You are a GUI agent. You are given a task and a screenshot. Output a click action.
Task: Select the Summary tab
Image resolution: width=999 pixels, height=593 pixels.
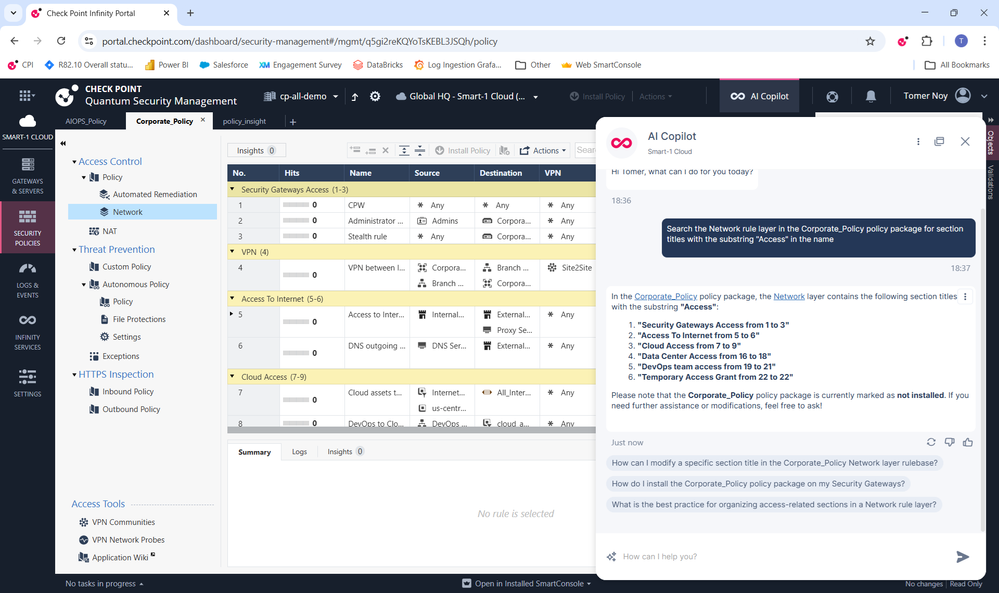pos(254,452)
